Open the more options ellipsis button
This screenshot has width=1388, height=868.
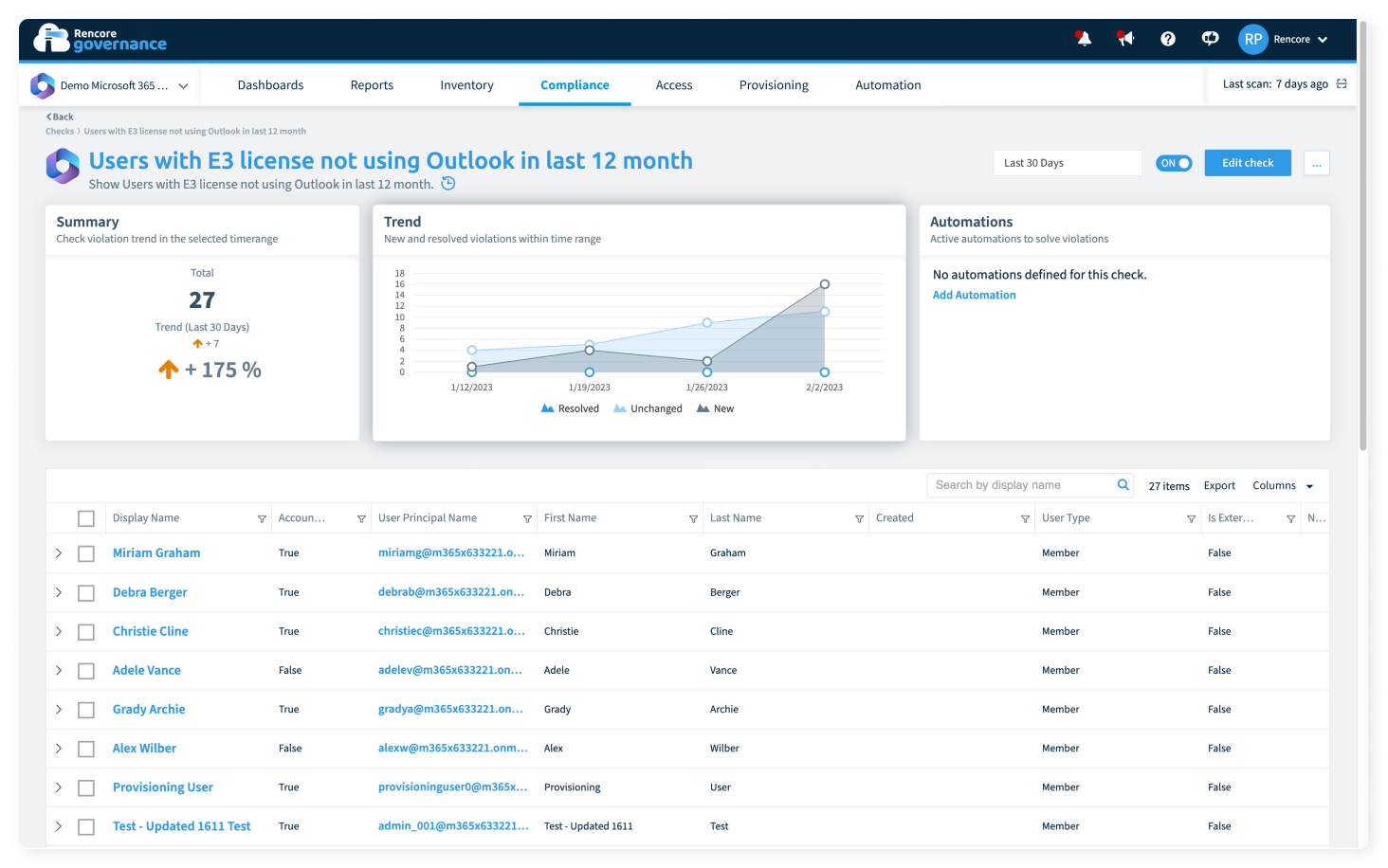(1317, 163)
